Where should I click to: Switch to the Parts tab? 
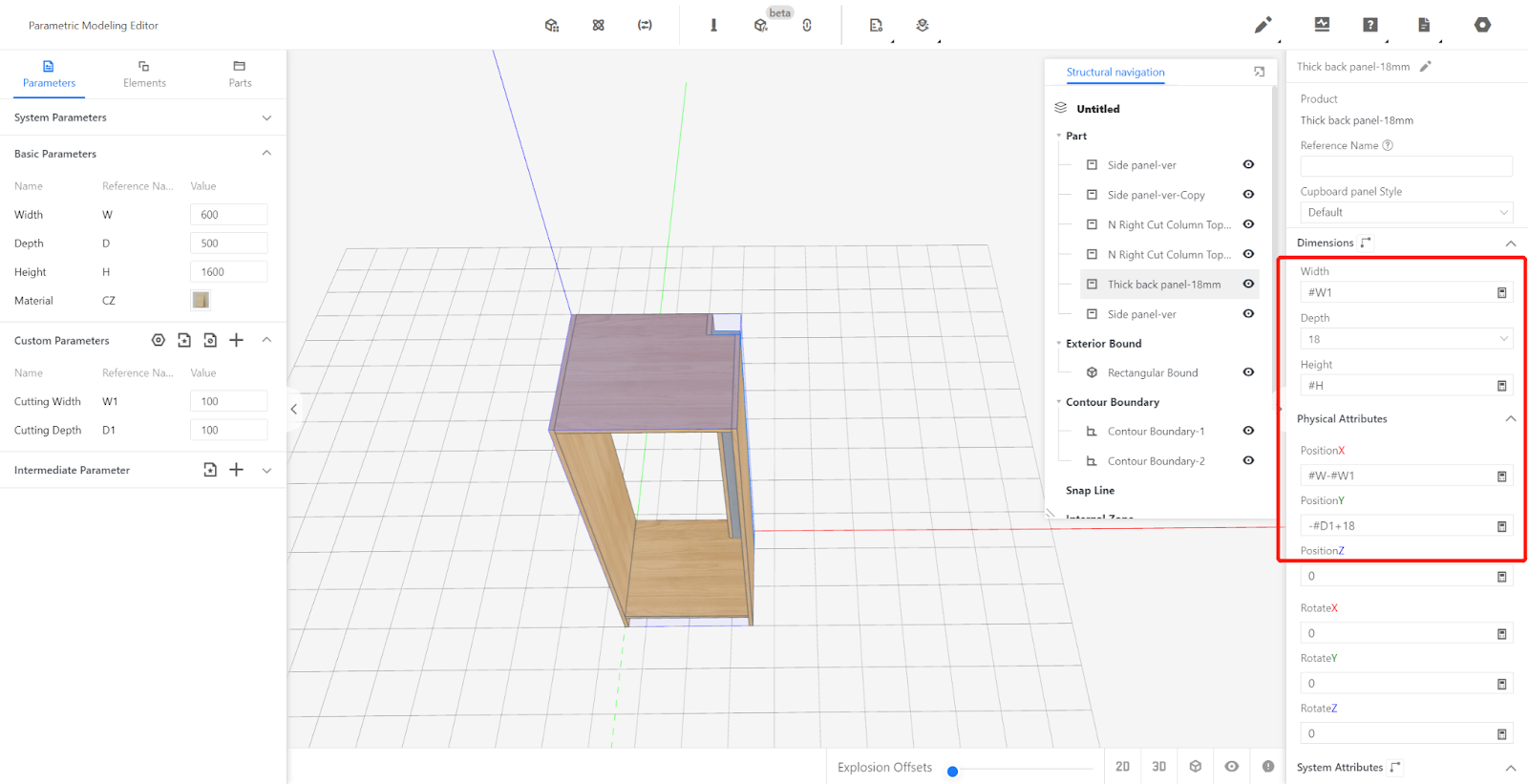point(240,74)
